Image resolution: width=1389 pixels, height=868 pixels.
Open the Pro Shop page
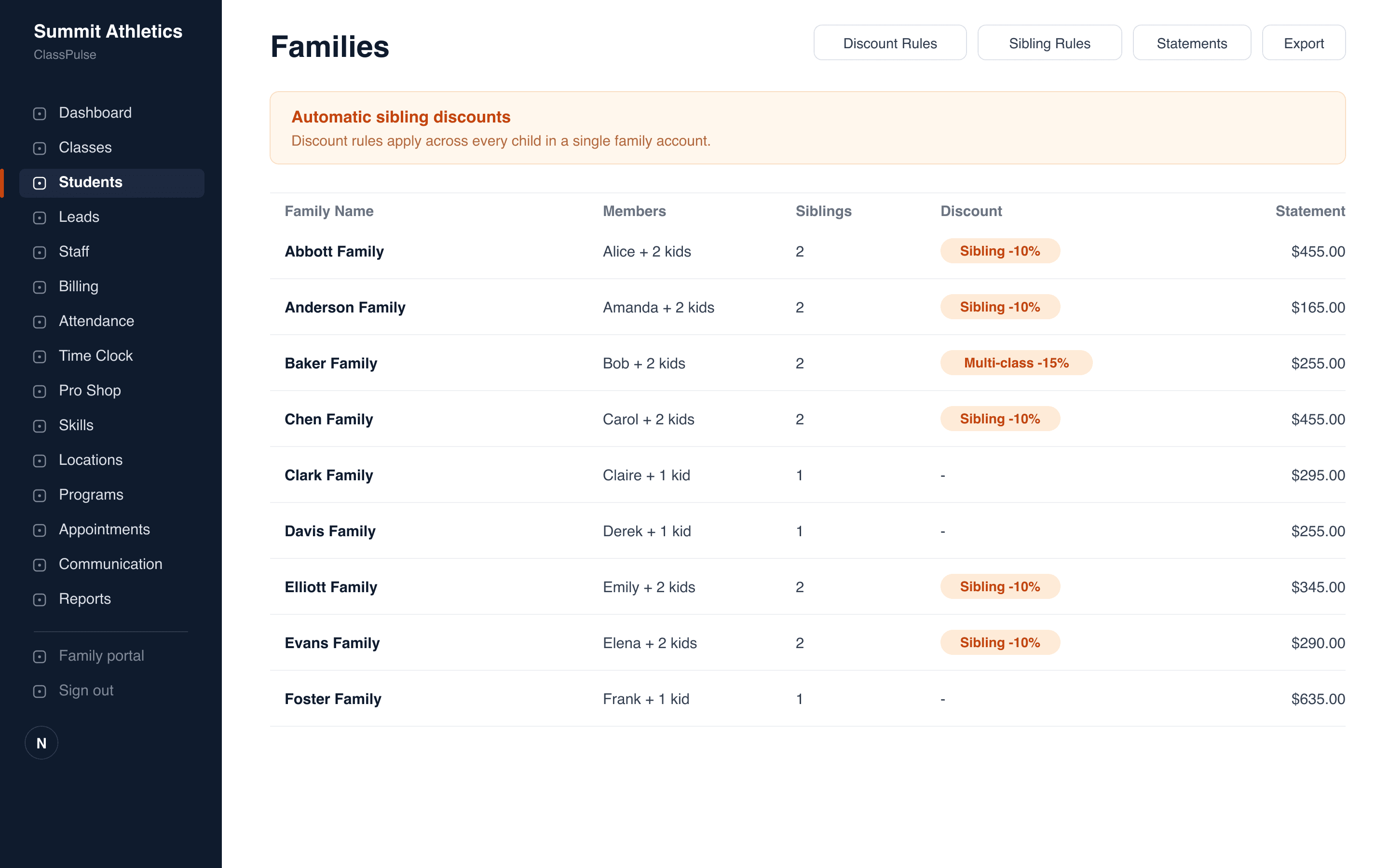[x=112, y=391]
